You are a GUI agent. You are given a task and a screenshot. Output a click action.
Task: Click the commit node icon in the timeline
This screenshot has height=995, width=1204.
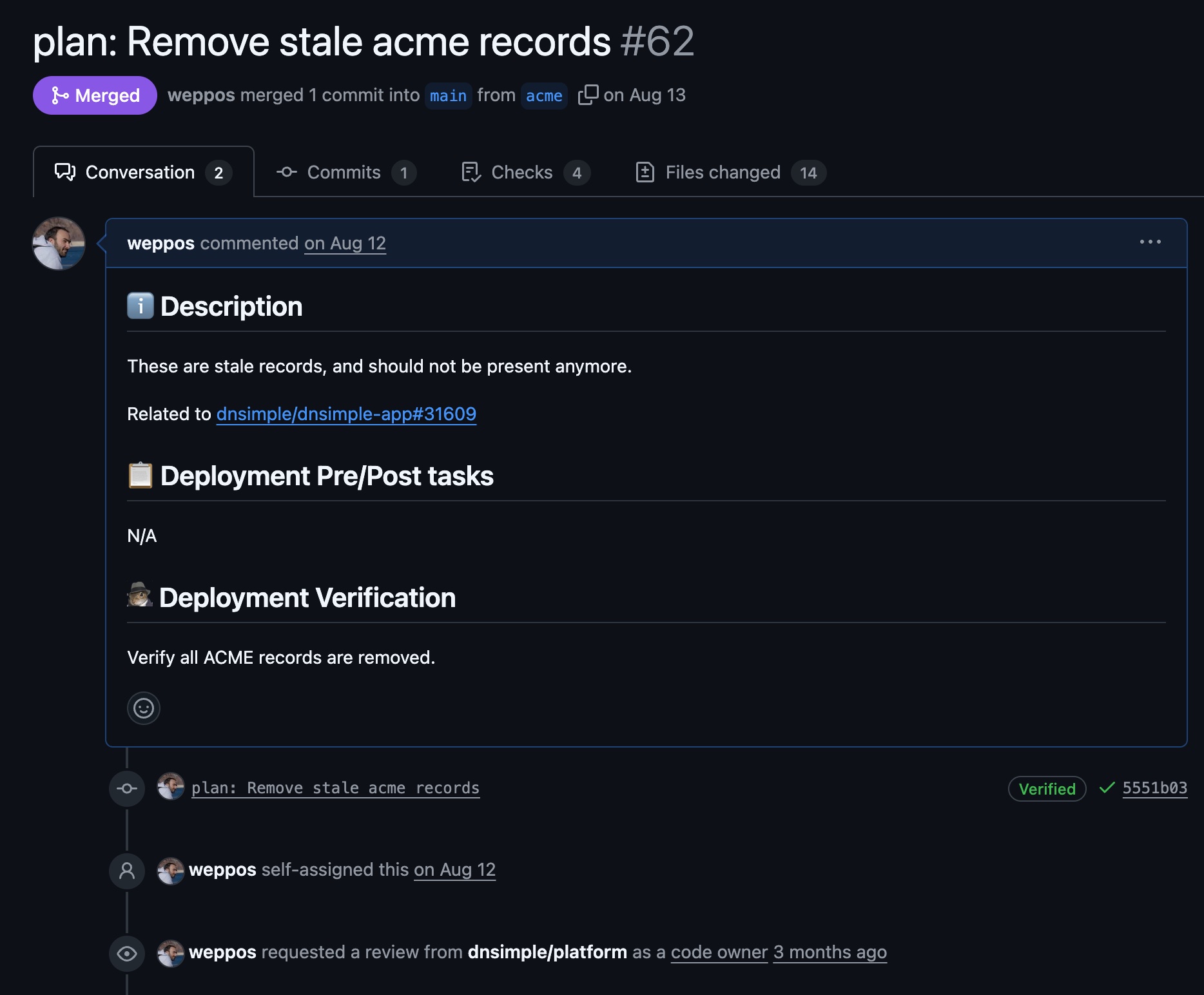point(127,787)
